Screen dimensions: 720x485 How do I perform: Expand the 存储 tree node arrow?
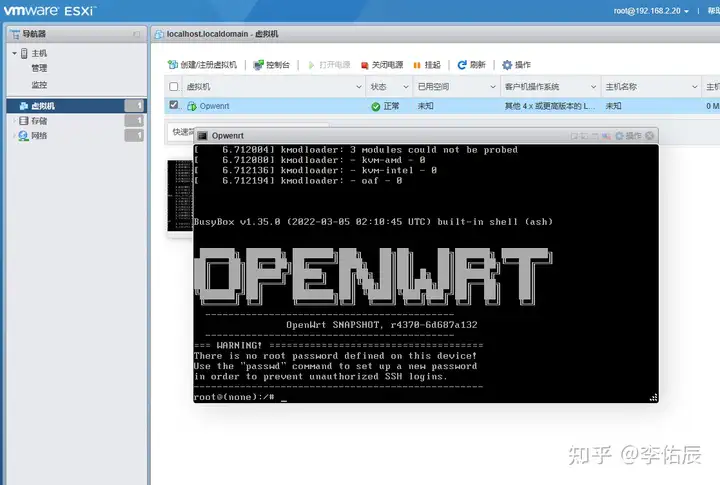click(15, 121)
